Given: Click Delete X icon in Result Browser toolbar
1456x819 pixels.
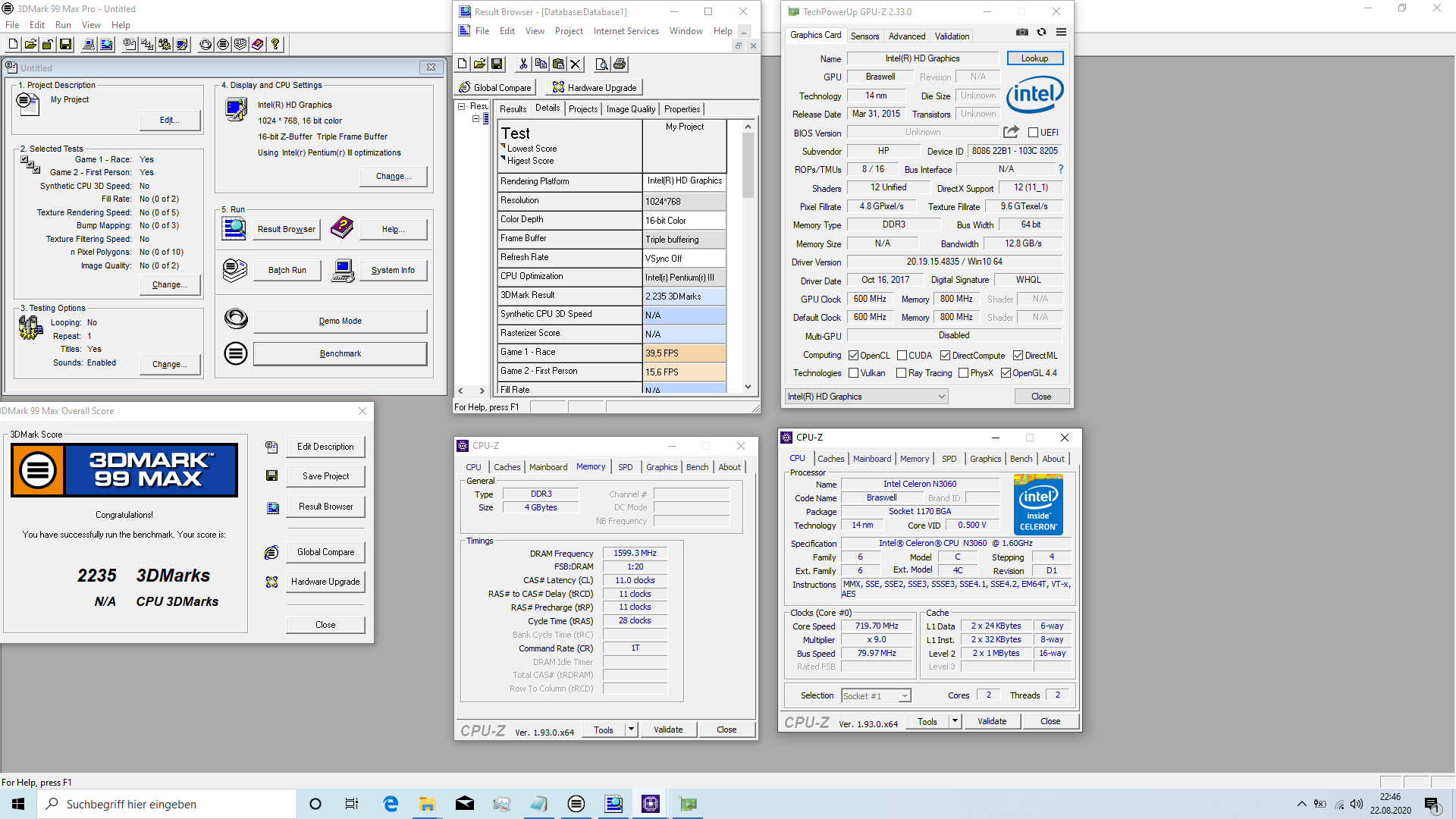Looking at the screenshot, I should coord(576,64).
